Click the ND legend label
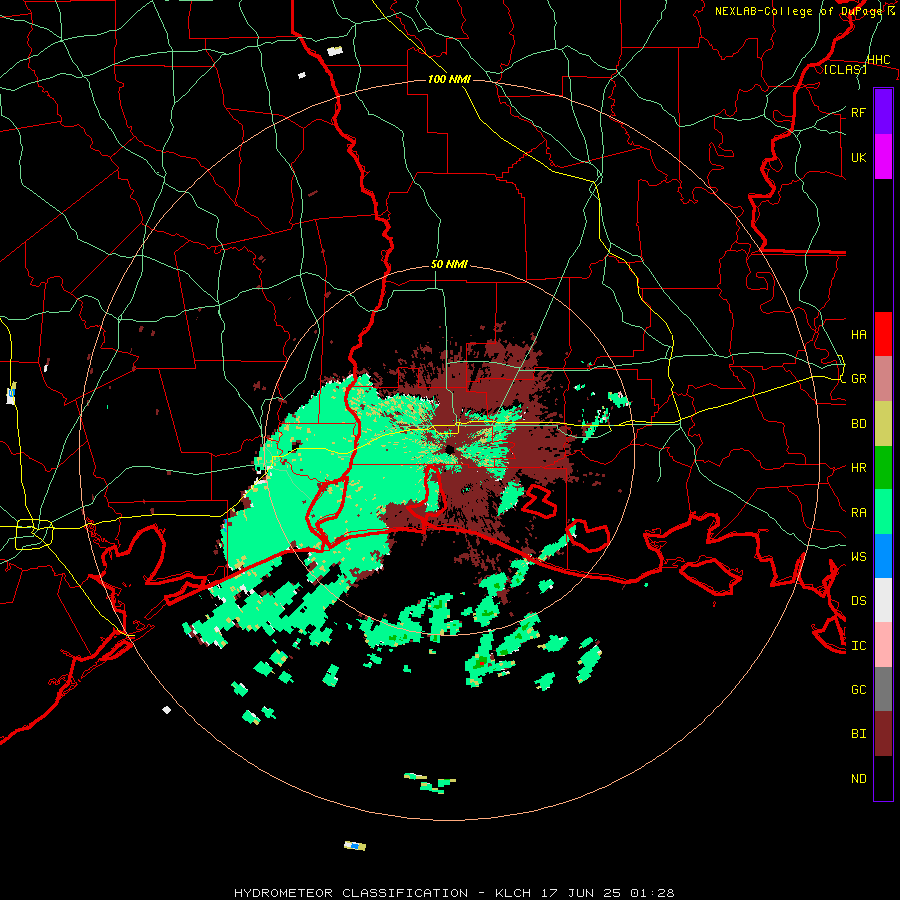 [x=858, y=778]
